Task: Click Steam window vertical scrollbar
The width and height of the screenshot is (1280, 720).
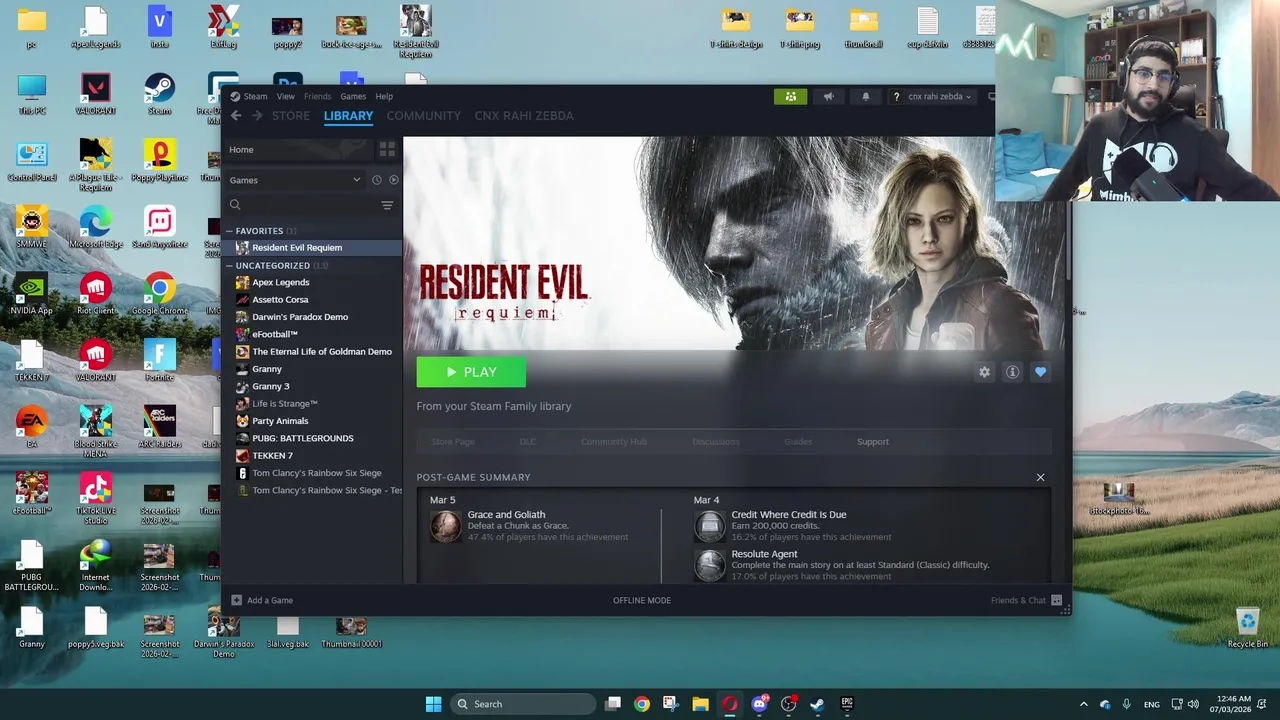Action: tap(1067, 240)
